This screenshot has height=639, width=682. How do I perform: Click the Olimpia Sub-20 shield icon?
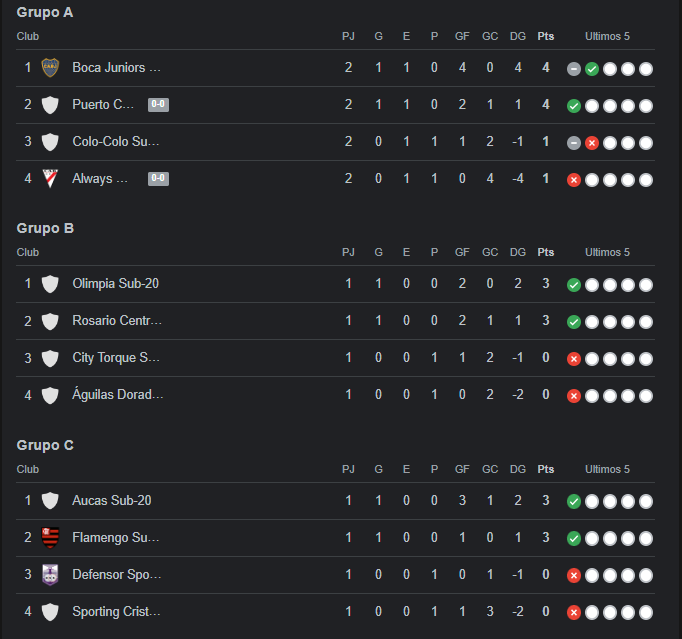click(50, 284)
